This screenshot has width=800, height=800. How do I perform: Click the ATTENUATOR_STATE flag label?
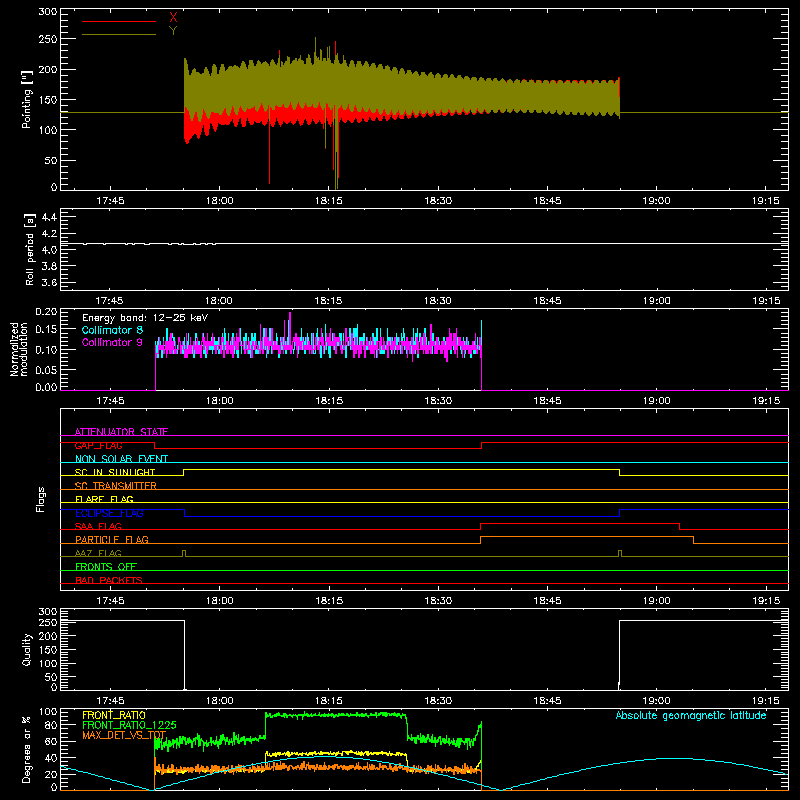click(x=121, y=432)
